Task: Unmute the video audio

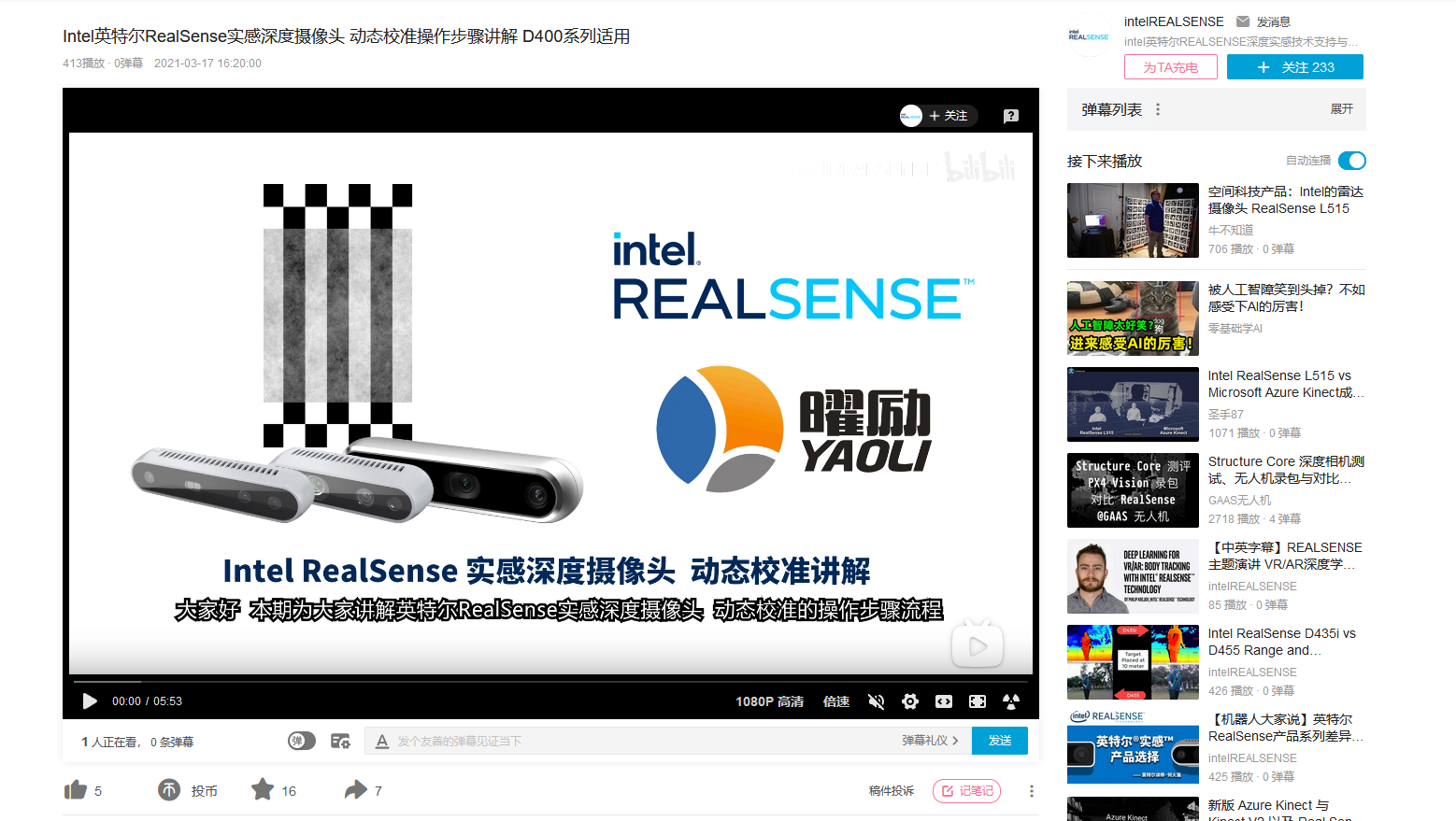Action: tap(876, 701)
